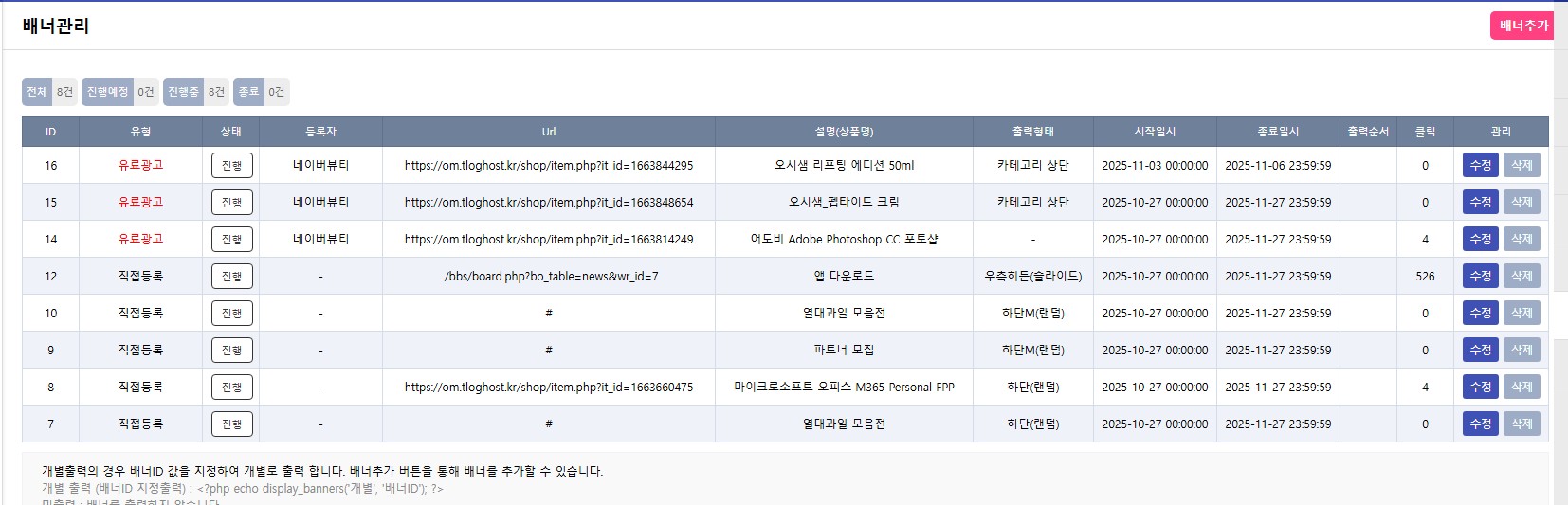Click 수정 for 열대과일 모음전 ID 10
This screenshot has width=1568, height=505.
pyautogui.click(x=1480, y=313)
